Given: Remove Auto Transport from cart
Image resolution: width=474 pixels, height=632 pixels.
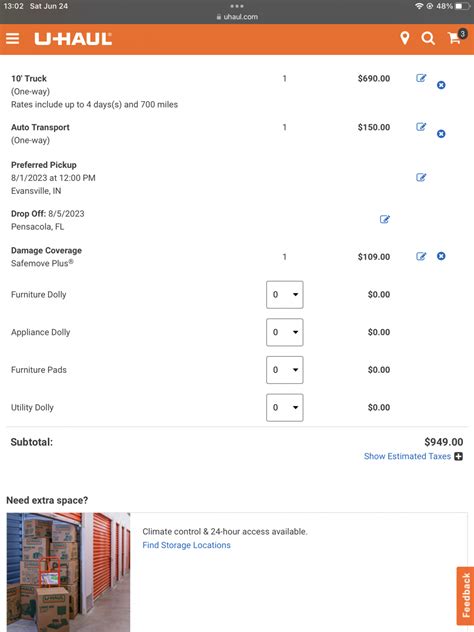Looking at the screenshot, I should [x=441, y=134].
